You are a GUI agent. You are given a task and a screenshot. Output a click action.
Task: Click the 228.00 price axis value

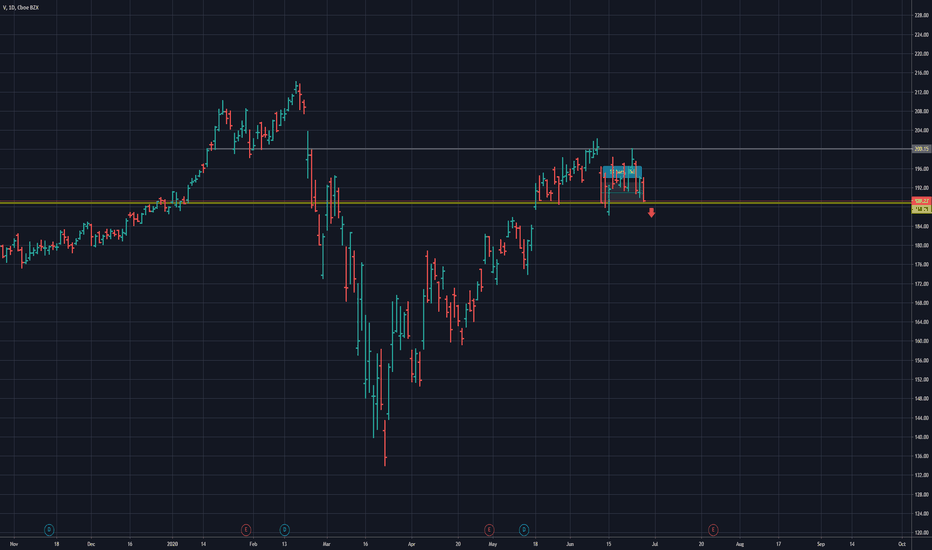pos(922,15)
